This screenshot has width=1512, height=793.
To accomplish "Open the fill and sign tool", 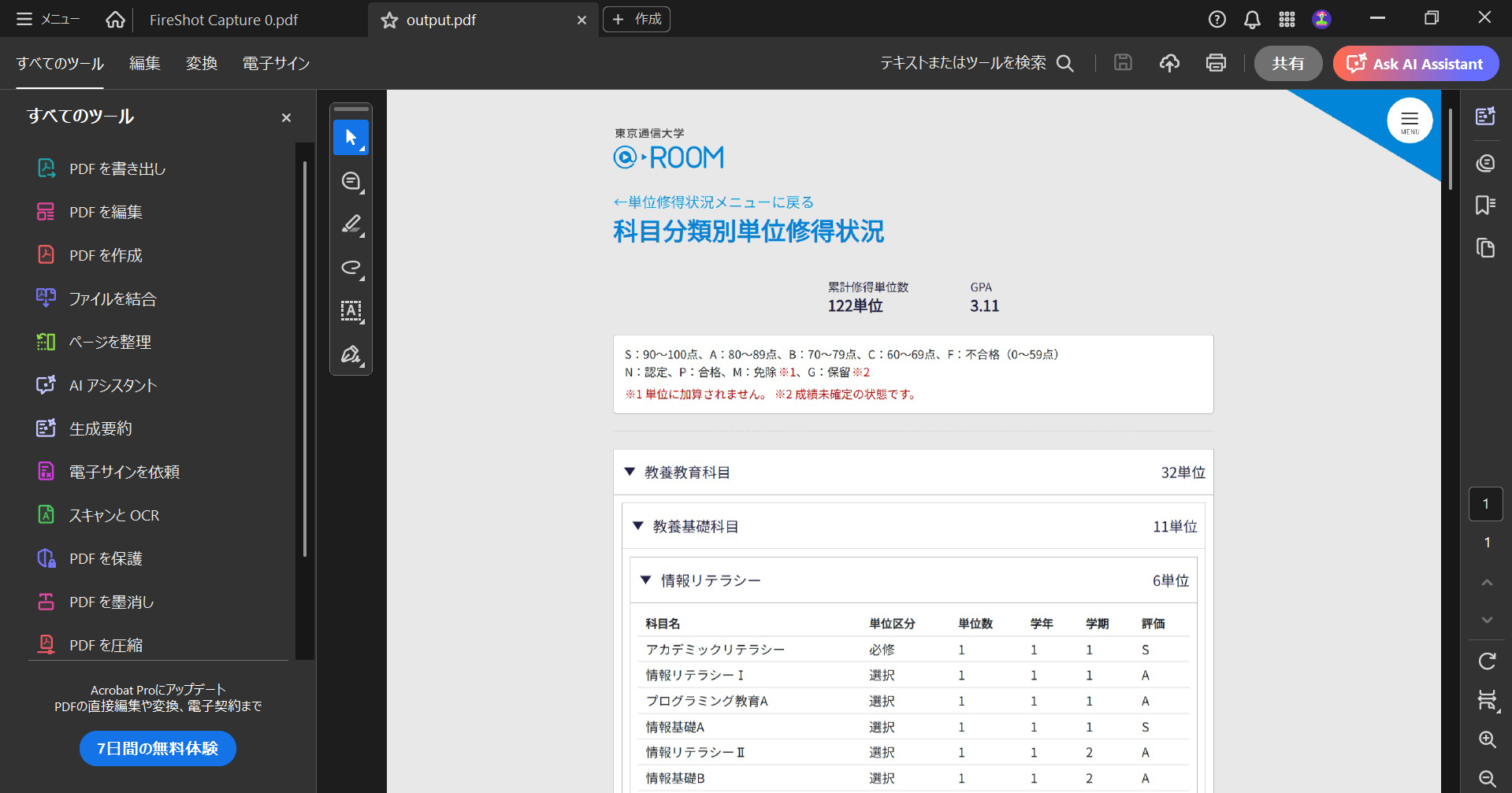I will pos(351,354).
